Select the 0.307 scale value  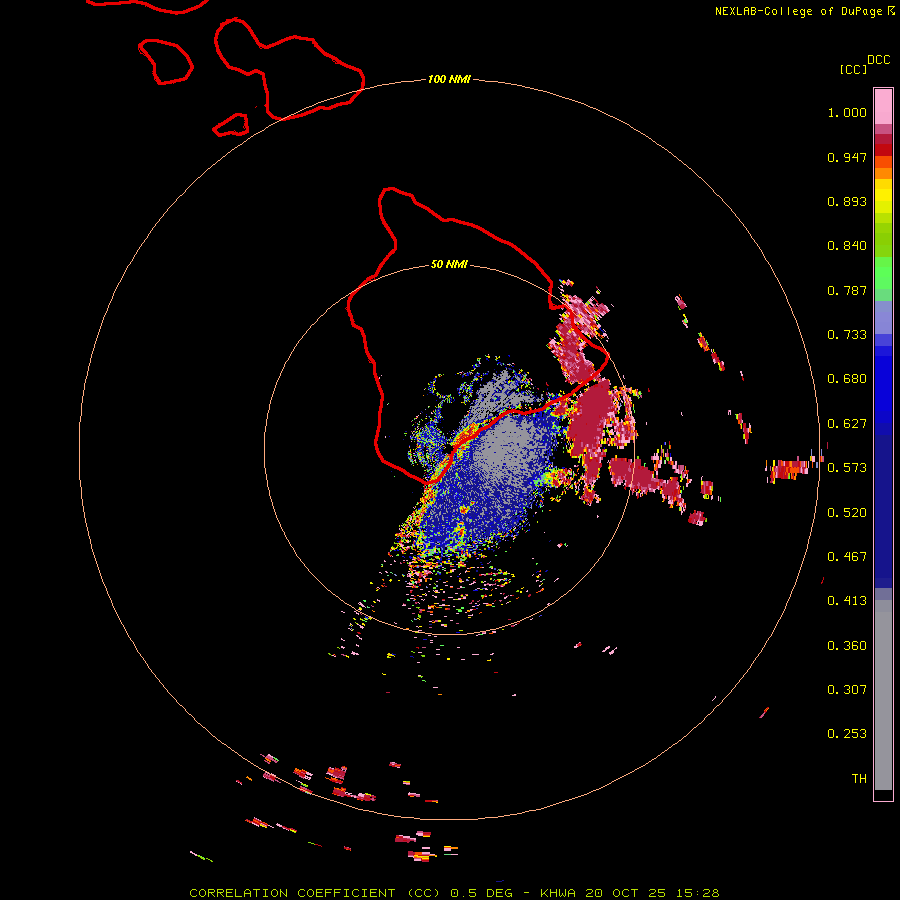tap(847, 690)
